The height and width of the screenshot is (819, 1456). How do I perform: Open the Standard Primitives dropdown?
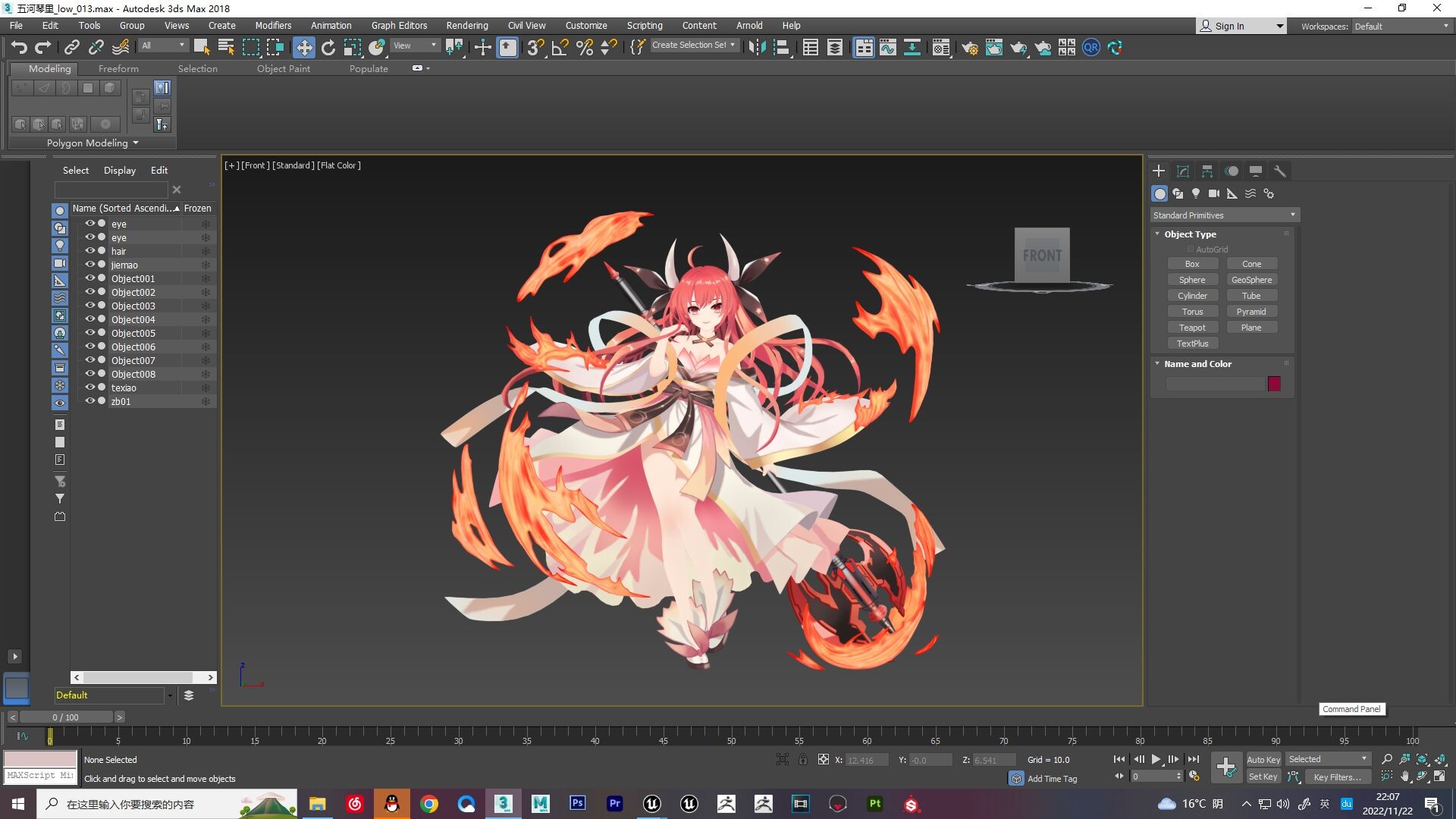[x=1224, y=215]
